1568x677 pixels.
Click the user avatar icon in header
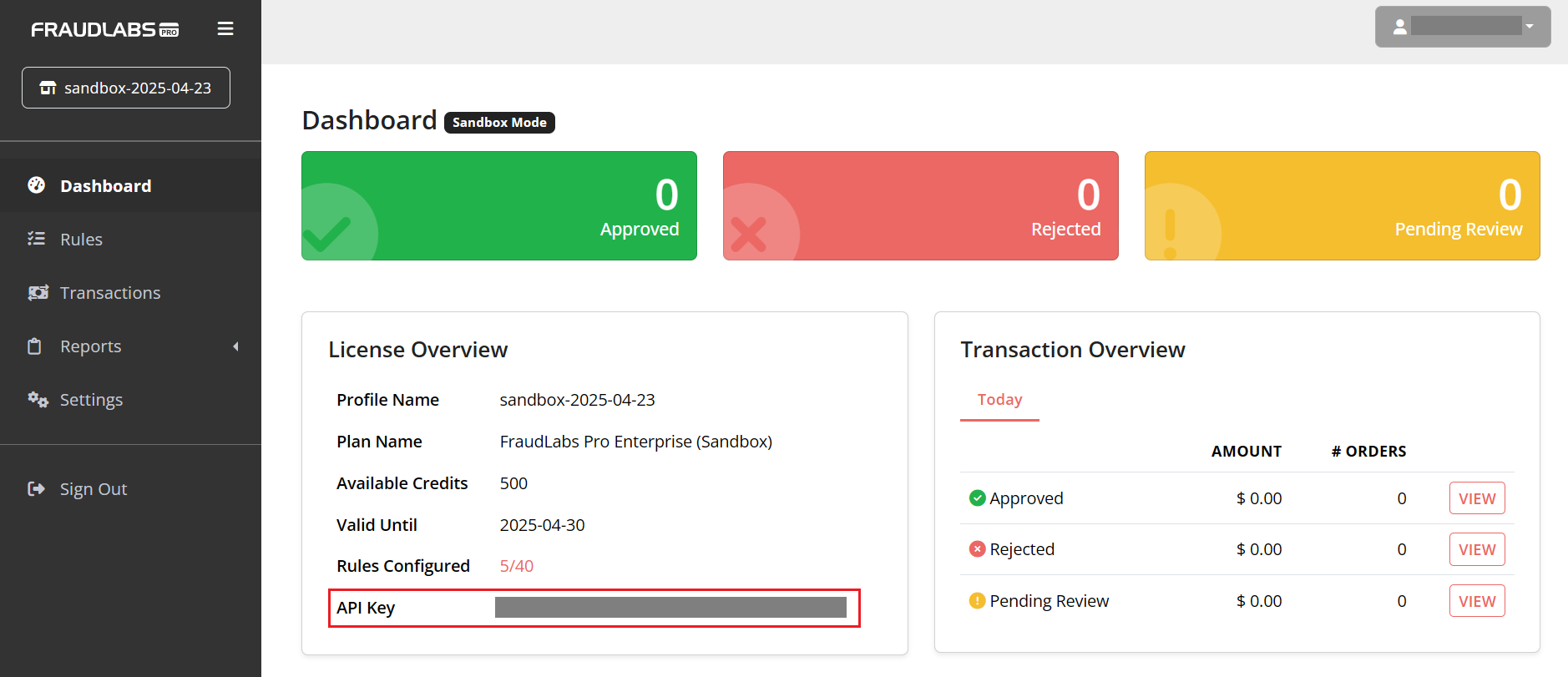coord(1400,27)
